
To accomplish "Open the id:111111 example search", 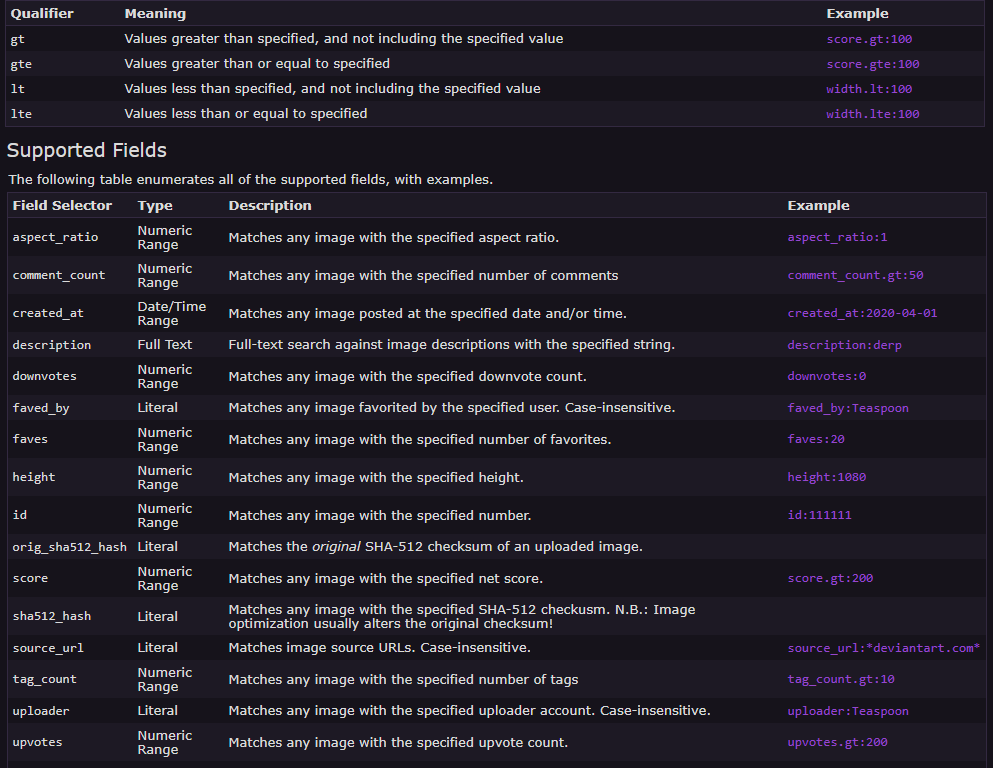I will click(x=819, y=516).
